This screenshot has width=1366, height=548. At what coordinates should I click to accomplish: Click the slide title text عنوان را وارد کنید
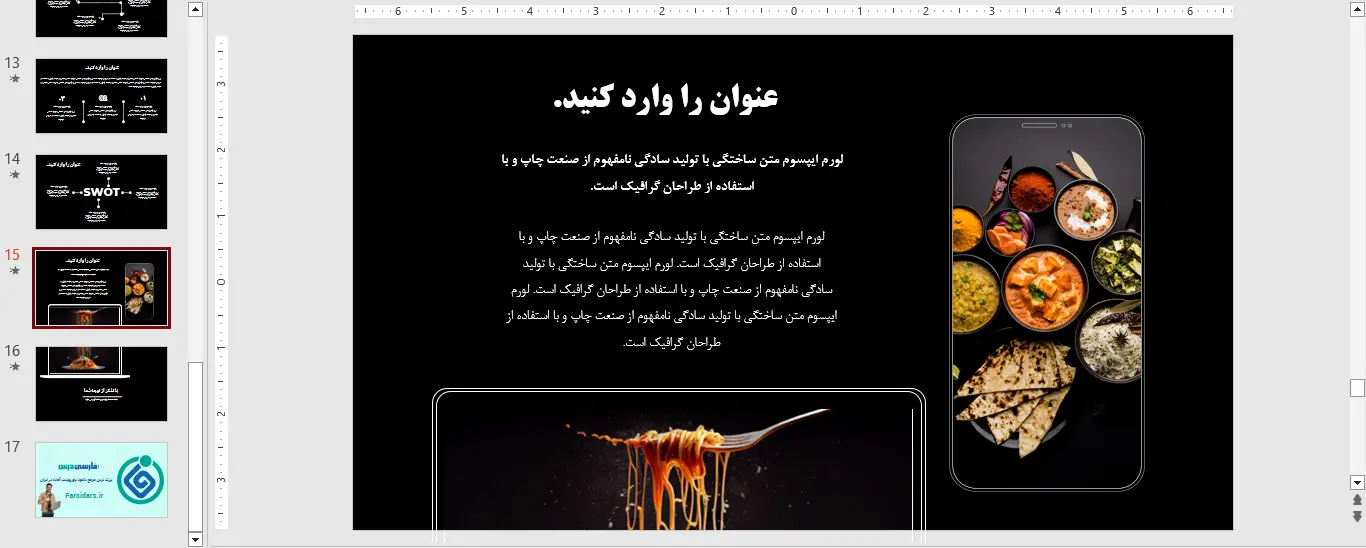[665, 98]
